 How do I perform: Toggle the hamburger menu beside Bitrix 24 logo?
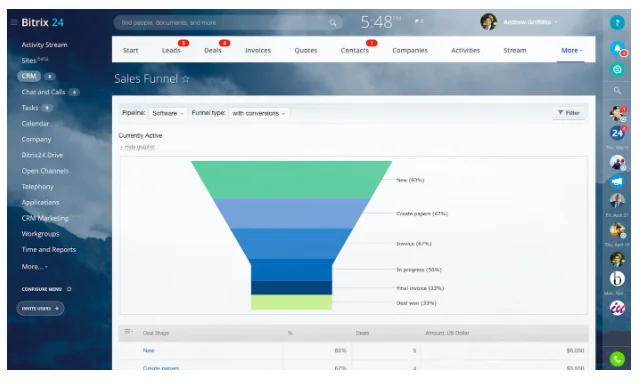coord(14,22)
